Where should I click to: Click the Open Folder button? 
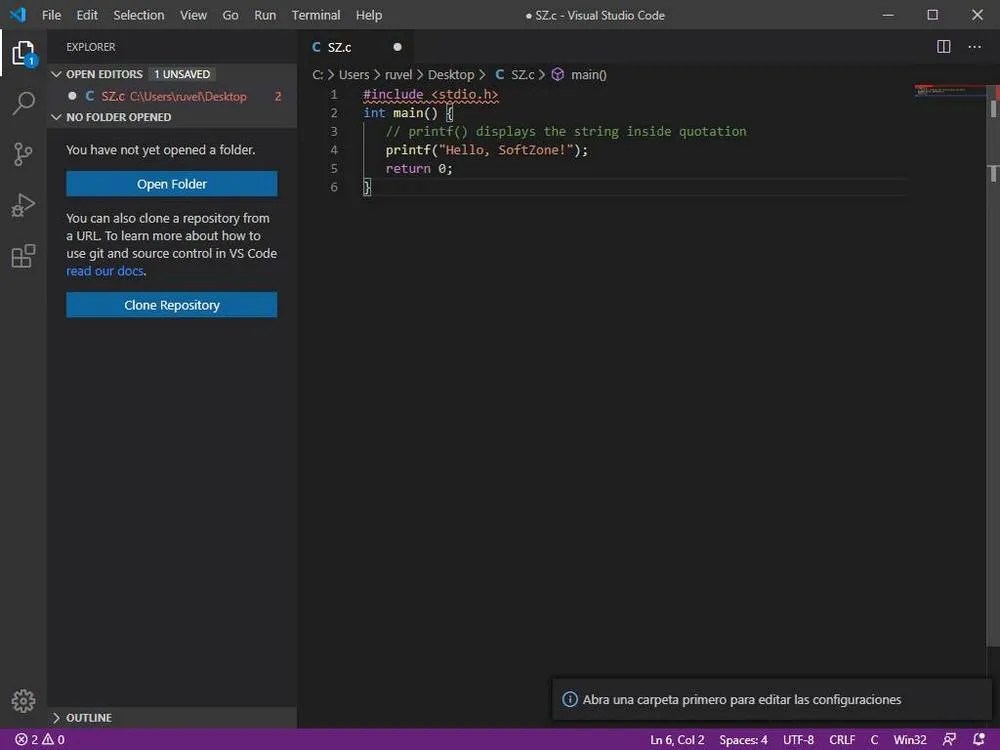click(171, 183)
